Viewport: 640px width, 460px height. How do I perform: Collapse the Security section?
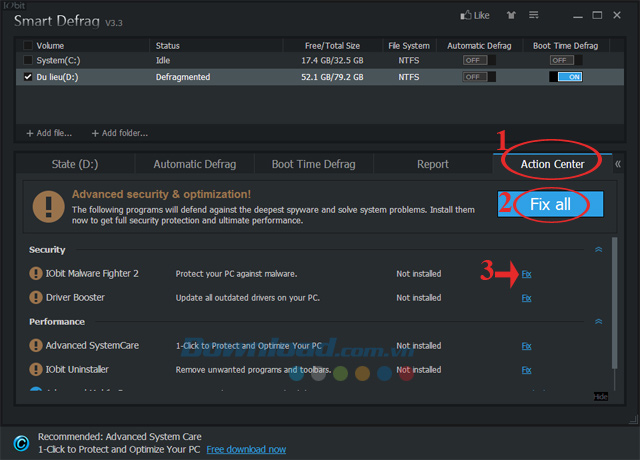coord(598,250)
